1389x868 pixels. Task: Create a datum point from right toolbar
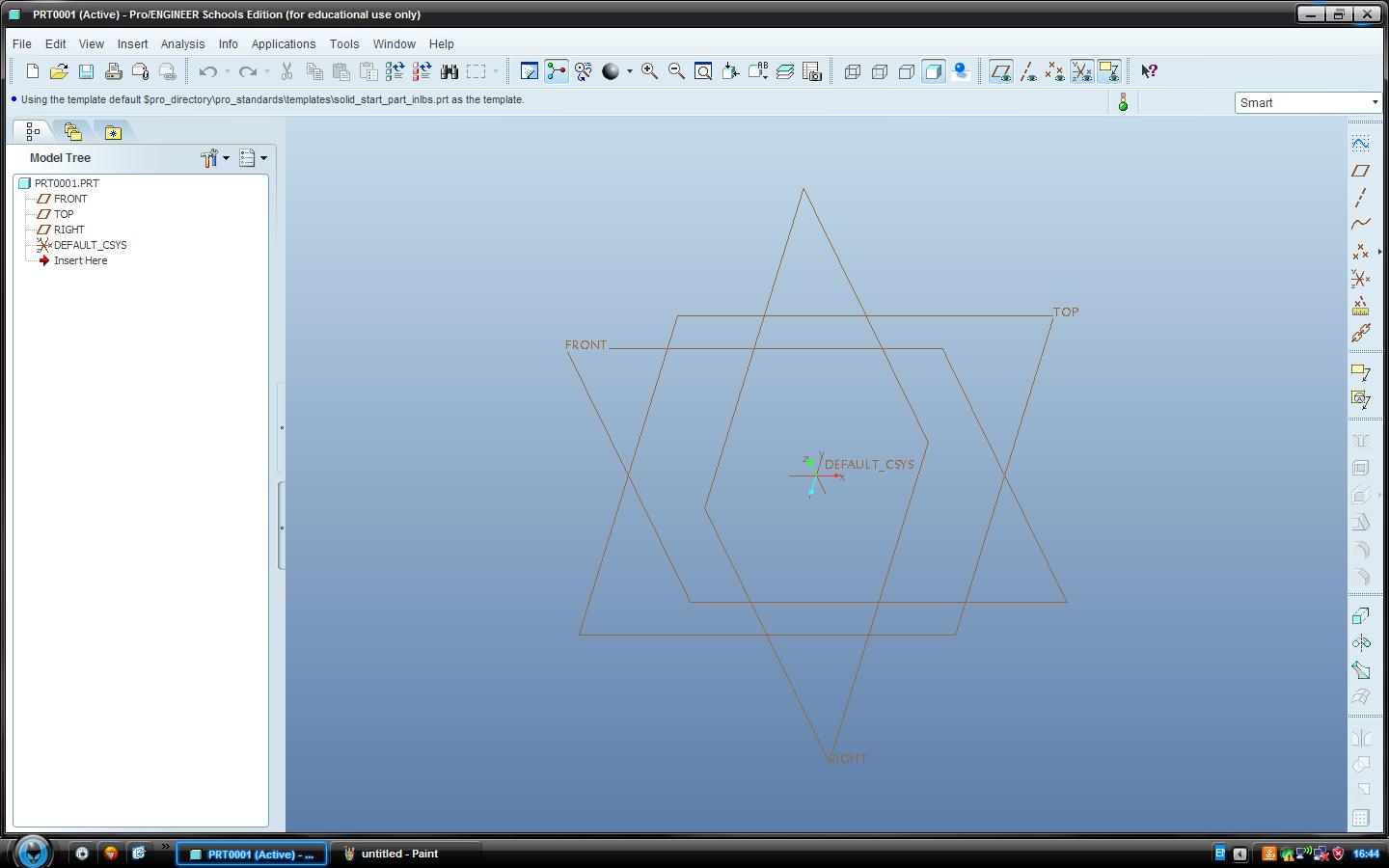[1360, 252]
